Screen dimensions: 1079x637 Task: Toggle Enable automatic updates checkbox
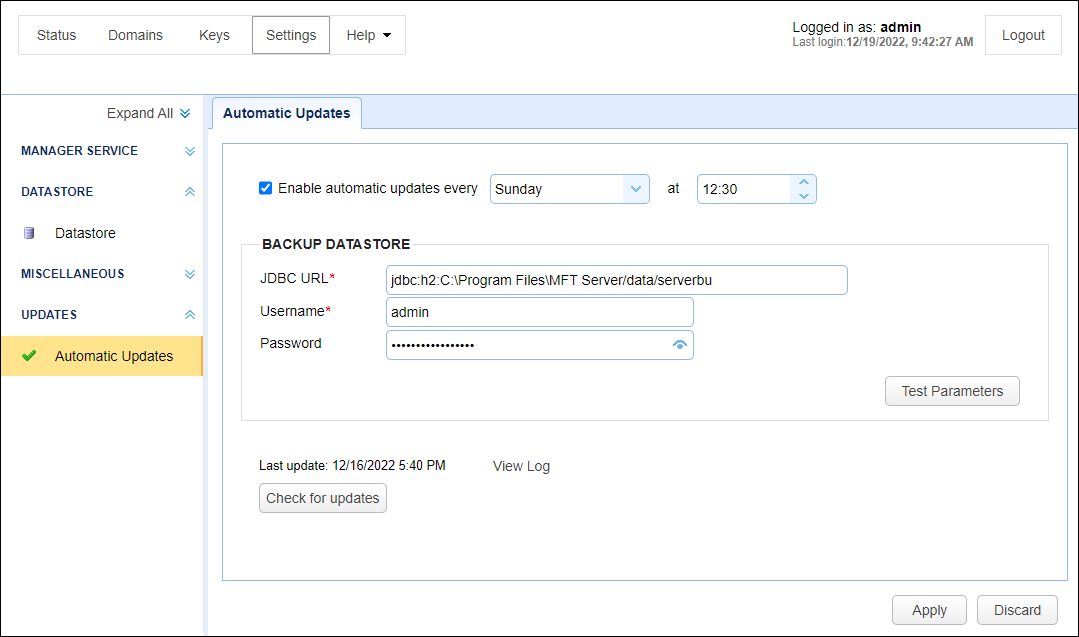[266, 188]
